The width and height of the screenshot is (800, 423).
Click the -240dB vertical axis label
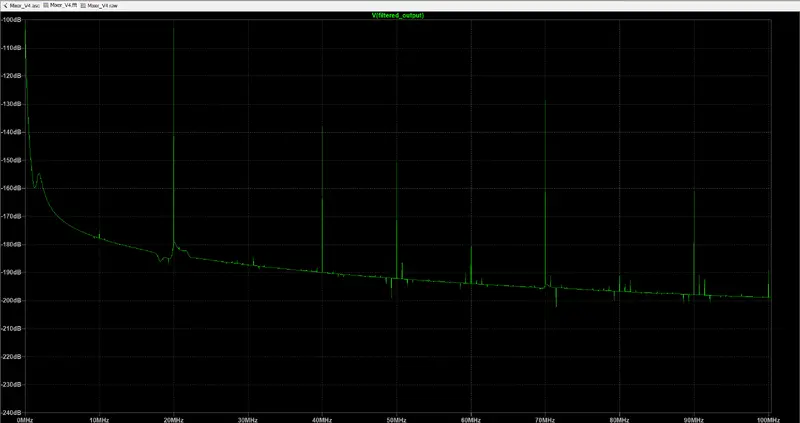click(x=11, y=412)
